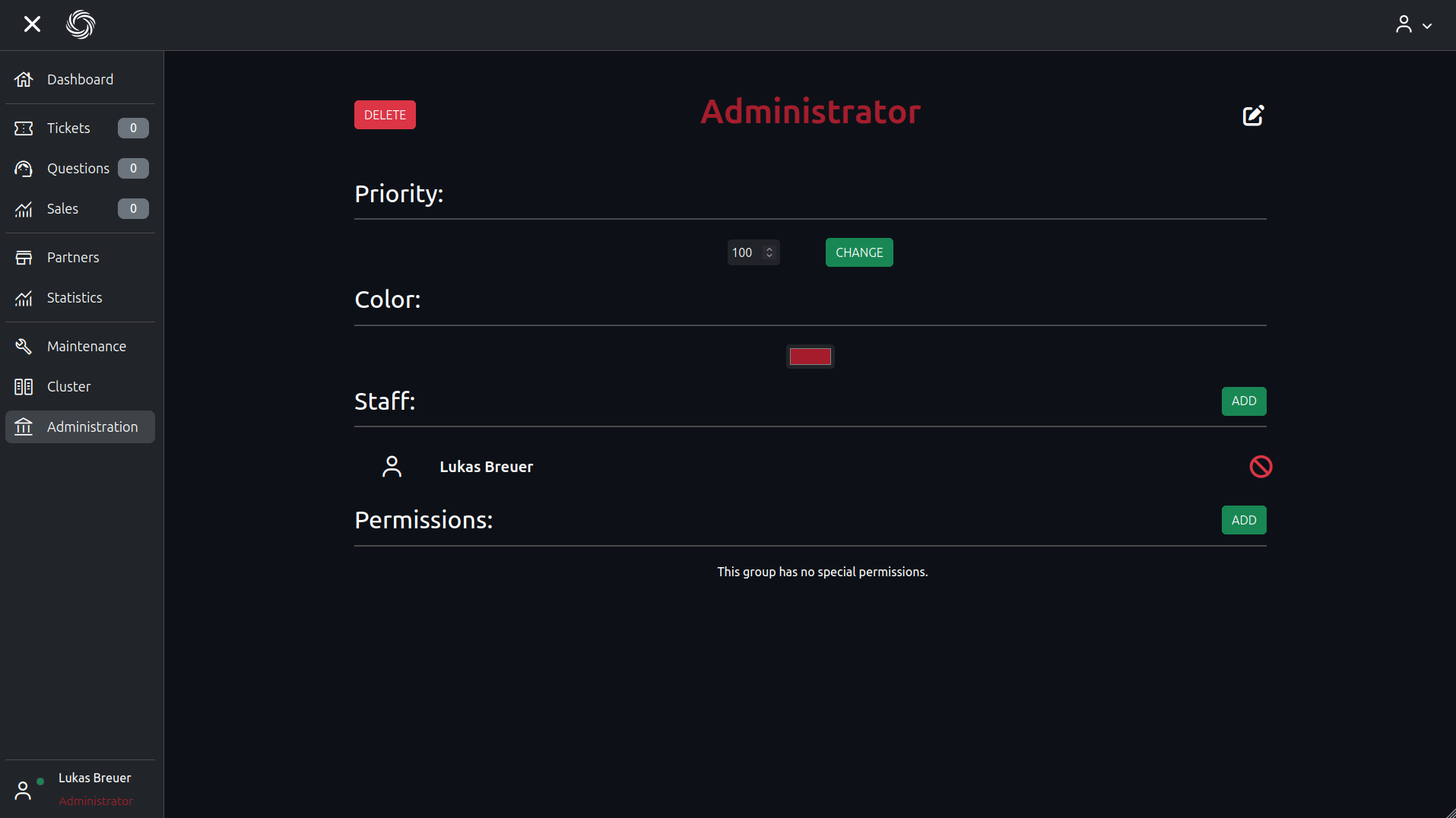This screenshot has height=818, width=1456.
Task: Click the Partners storefront icon
Action: tap(24, 258)
